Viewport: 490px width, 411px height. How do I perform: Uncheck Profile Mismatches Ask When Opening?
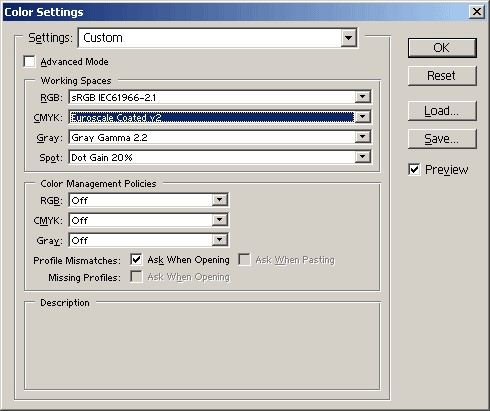[136, 260]
